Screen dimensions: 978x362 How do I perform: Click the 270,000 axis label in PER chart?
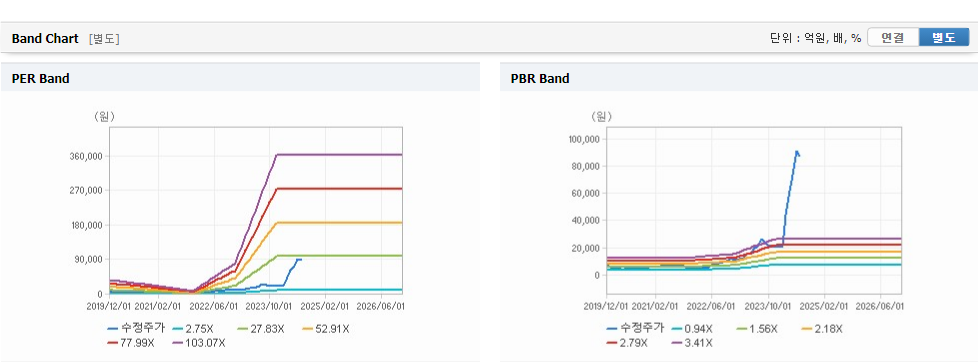(85, 190)
